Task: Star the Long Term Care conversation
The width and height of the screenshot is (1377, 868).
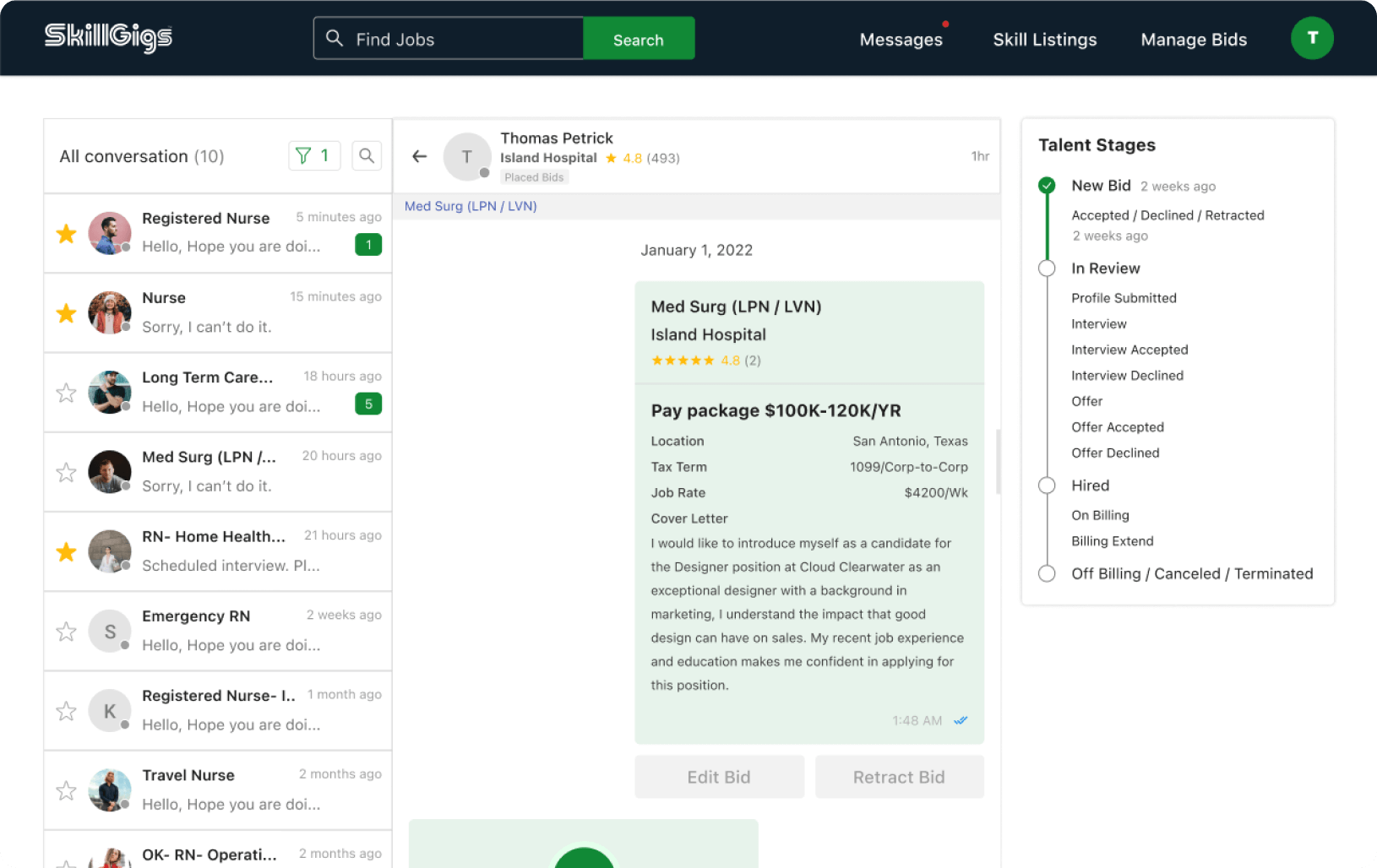Action: click(66, 393)
